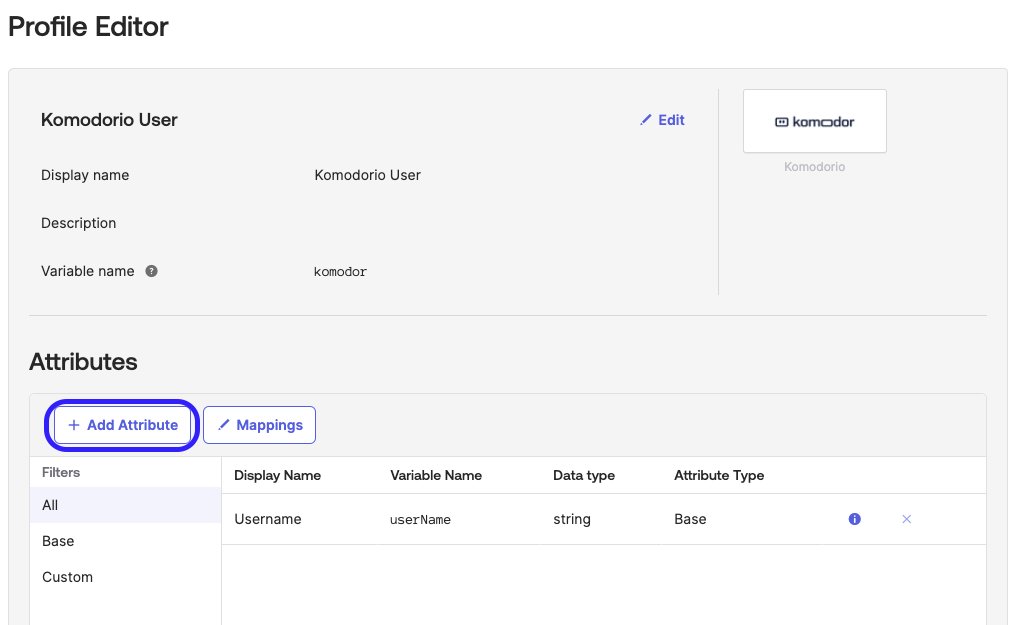
Task: Click the Komodorio User profile title
Action: point(109,120)
